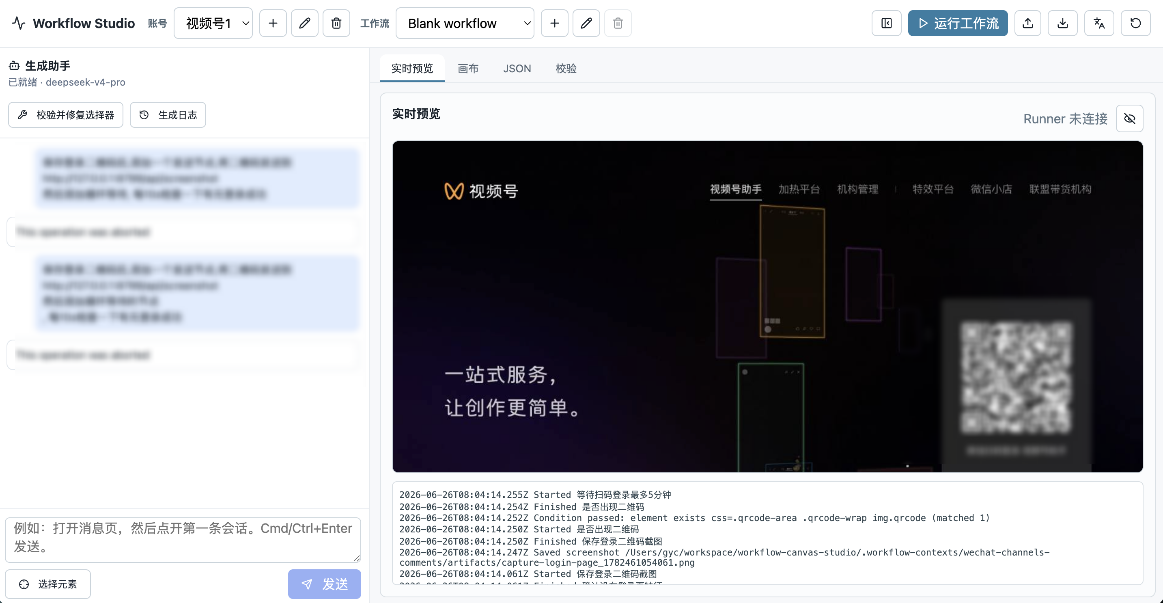Click the log line 'Started 等待扫码登录最多5分钟'

click(x=536, y=495)
